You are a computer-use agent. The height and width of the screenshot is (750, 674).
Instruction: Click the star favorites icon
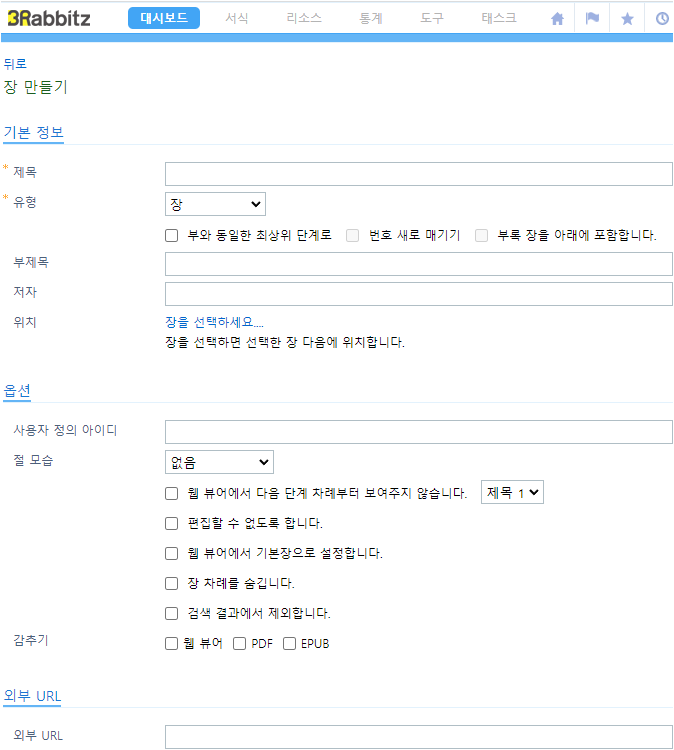click(627, 19)
